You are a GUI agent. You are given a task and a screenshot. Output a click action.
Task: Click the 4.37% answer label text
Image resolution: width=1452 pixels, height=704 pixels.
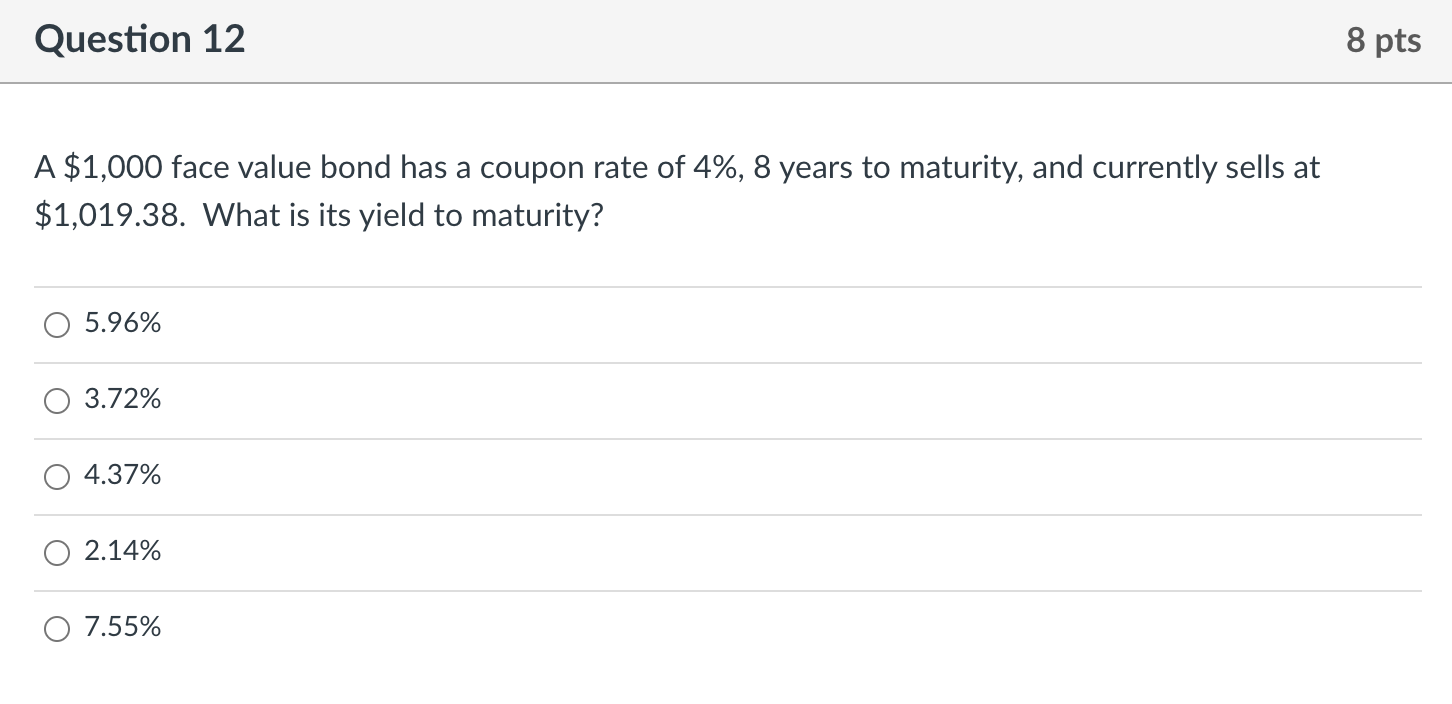121,475
